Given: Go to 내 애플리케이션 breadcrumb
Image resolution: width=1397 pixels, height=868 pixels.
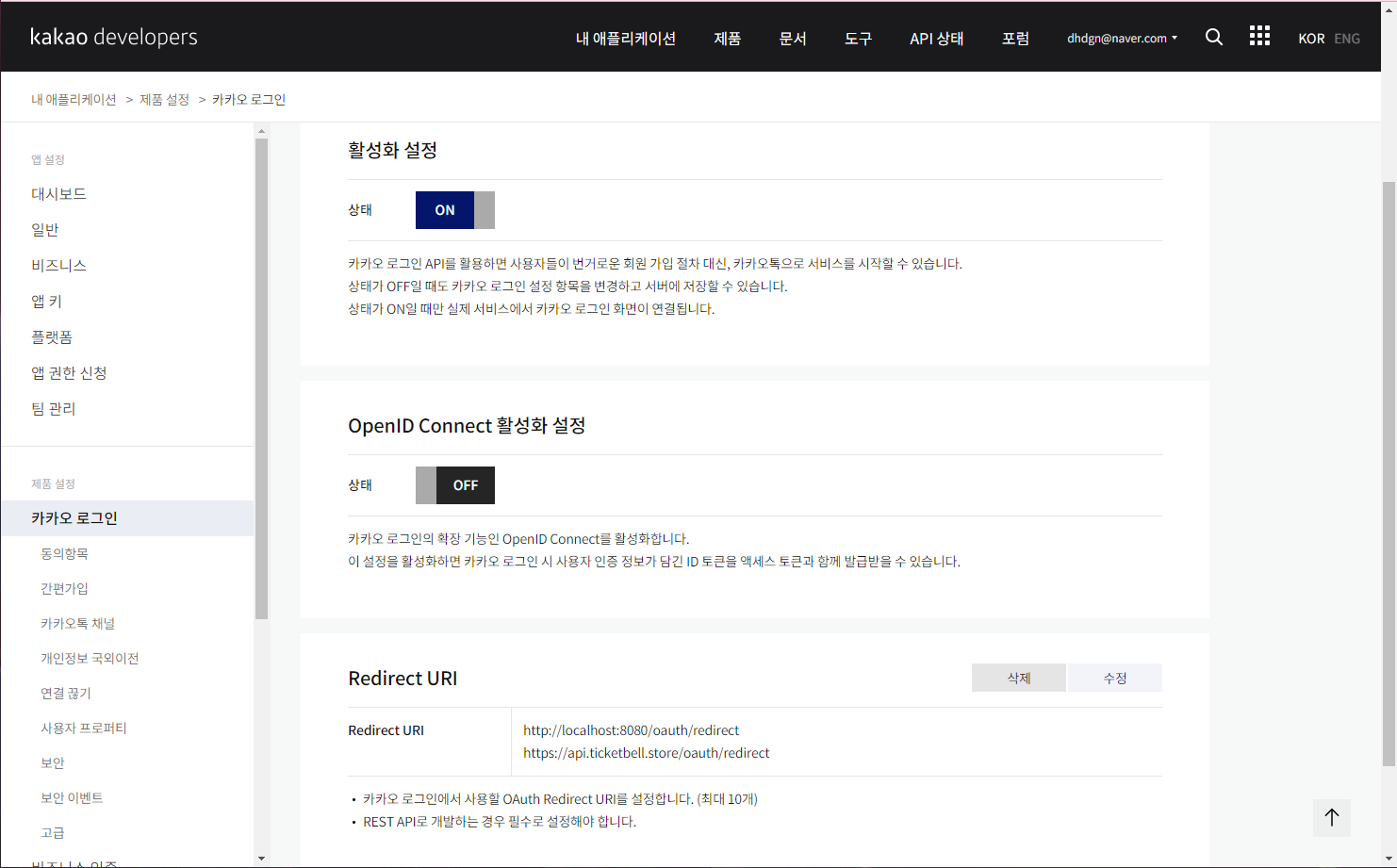Looking at the screenshot, I should pyautogui.click(x=74, y=99).
